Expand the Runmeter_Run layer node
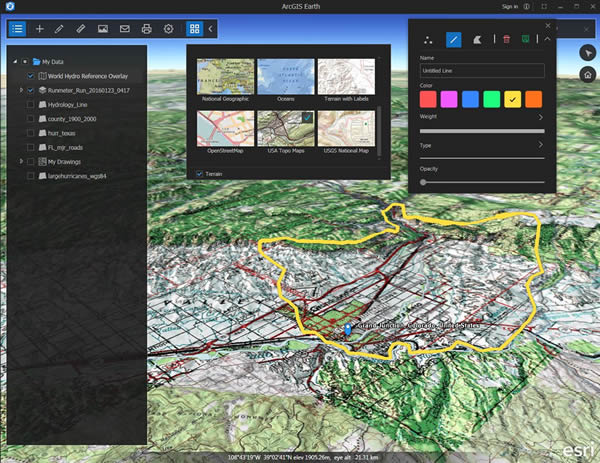The height and width of the screenshot is (463, 600). [x=21, y=90]
